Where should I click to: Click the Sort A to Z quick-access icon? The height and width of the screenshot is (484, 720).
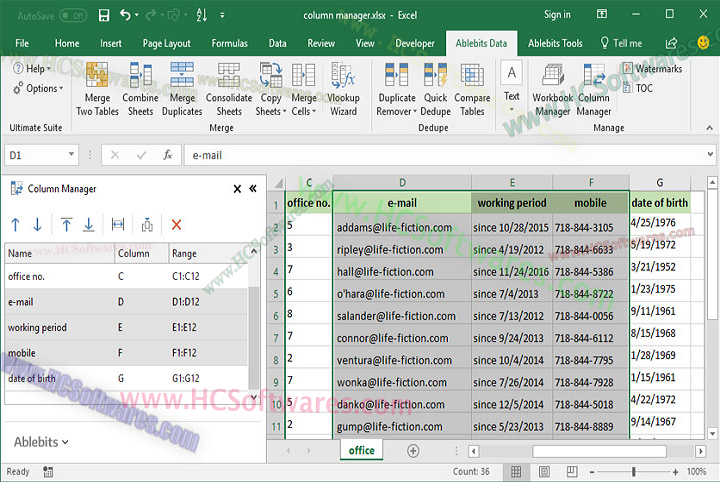201,15
